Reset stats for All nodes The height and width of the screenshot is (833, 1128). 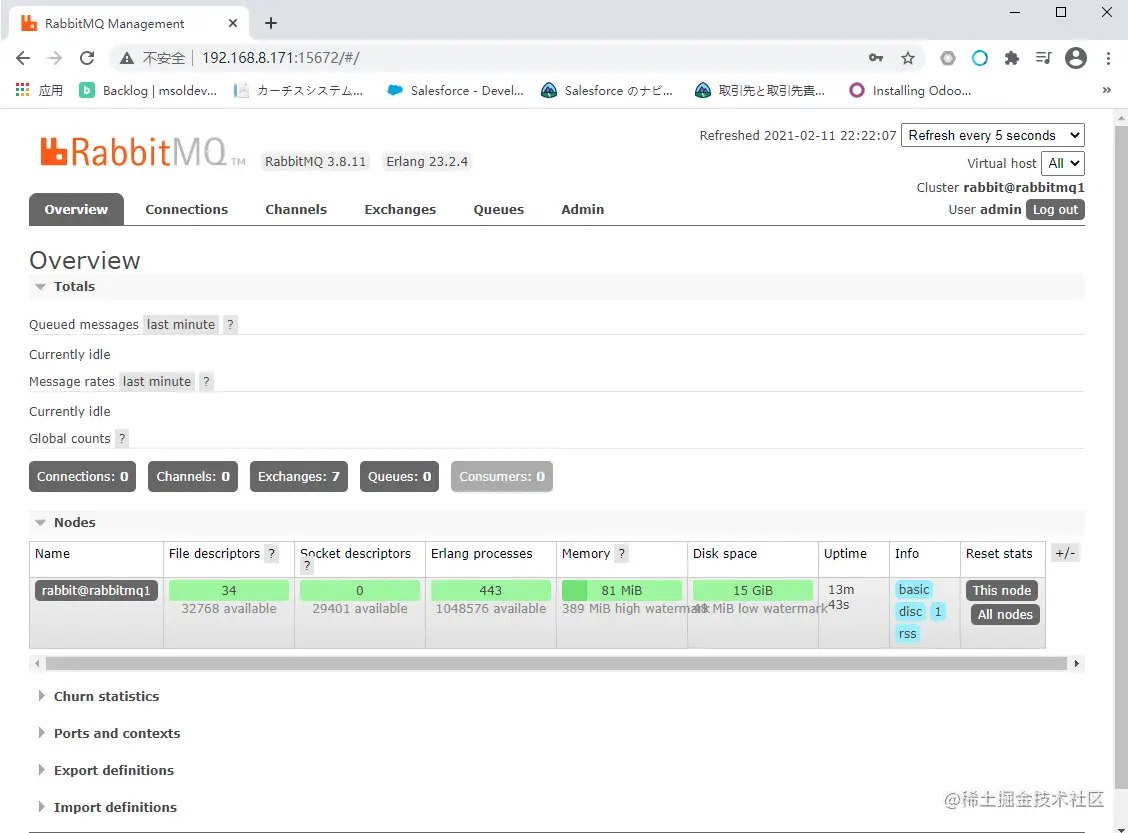point(1005,614)
